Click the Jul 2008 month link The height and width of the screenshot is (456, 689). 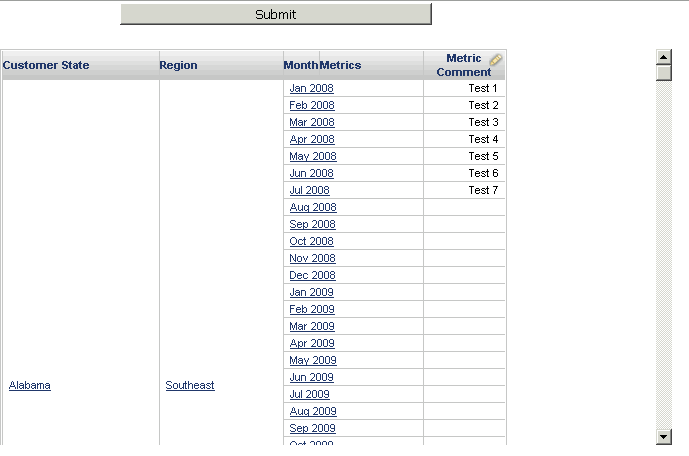309,190
